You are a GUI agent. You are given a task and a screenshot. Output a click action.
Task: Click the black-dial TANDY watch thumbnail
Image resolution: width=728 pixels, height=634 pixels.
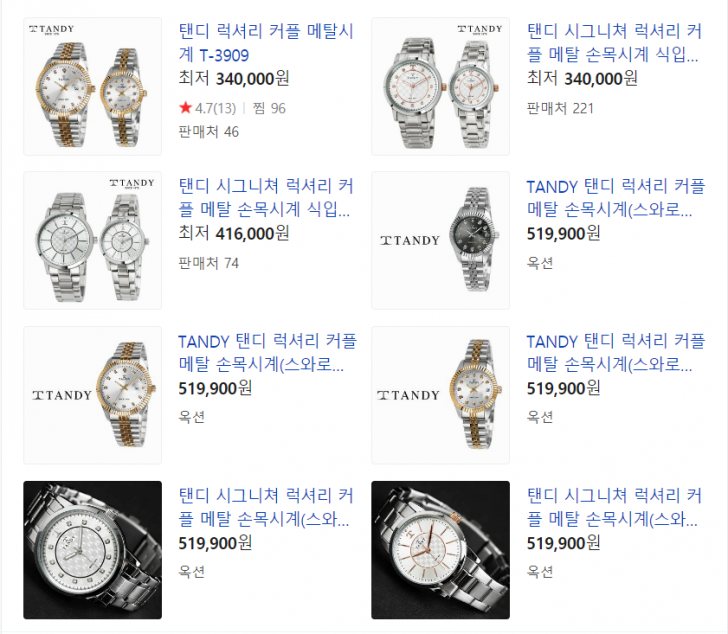coord(441,240)
